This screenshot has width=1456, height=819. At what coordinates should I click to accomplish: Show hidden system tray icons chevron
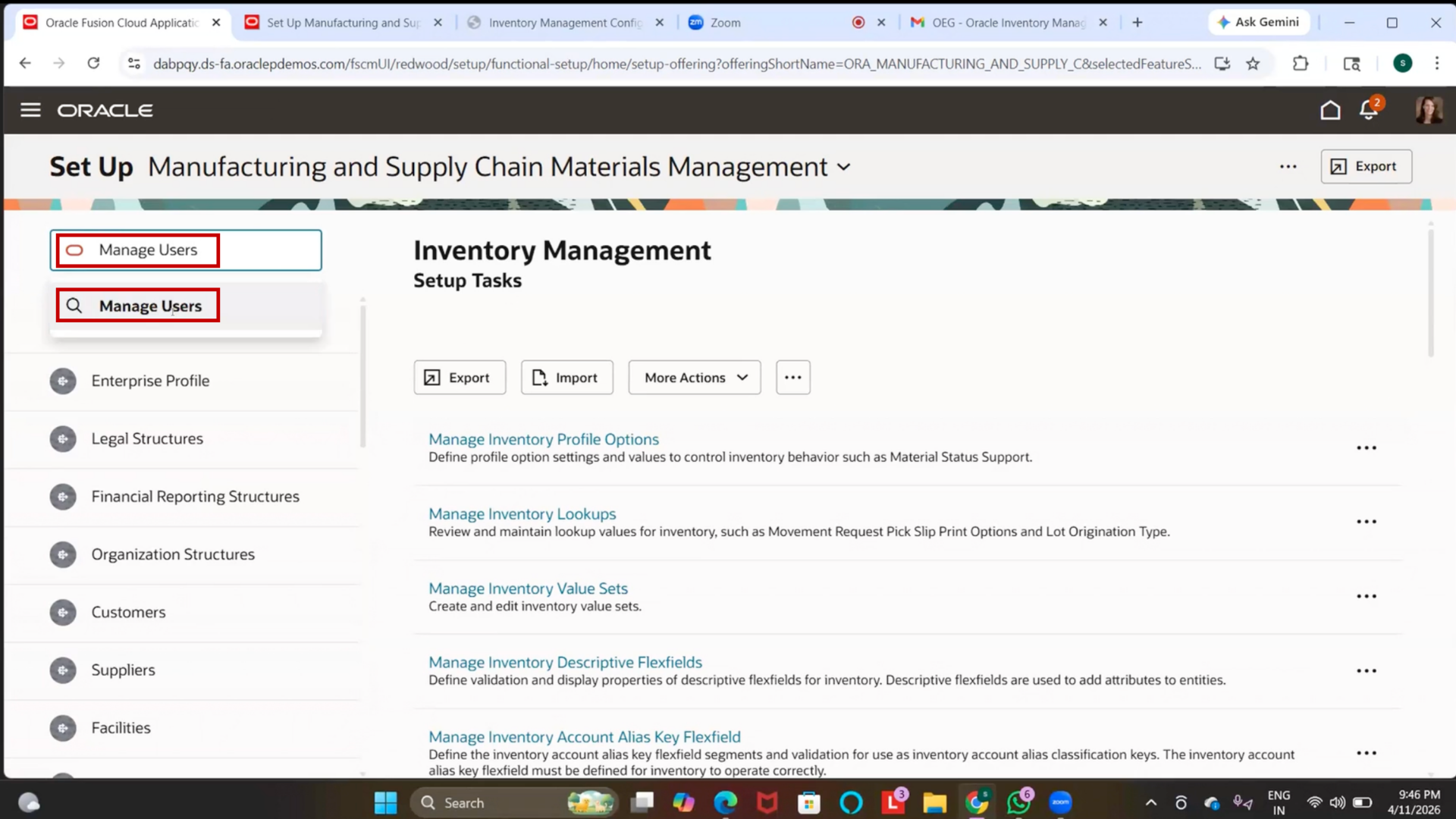pos(1150,802)
